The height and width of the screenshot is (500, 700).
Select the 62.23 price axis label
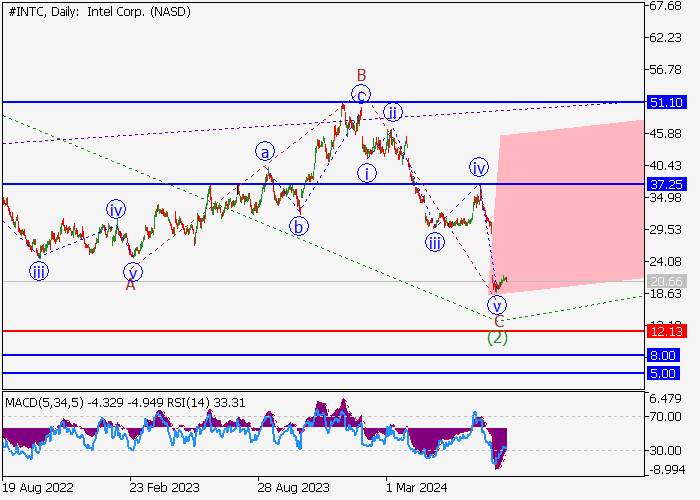coord(666,38)
